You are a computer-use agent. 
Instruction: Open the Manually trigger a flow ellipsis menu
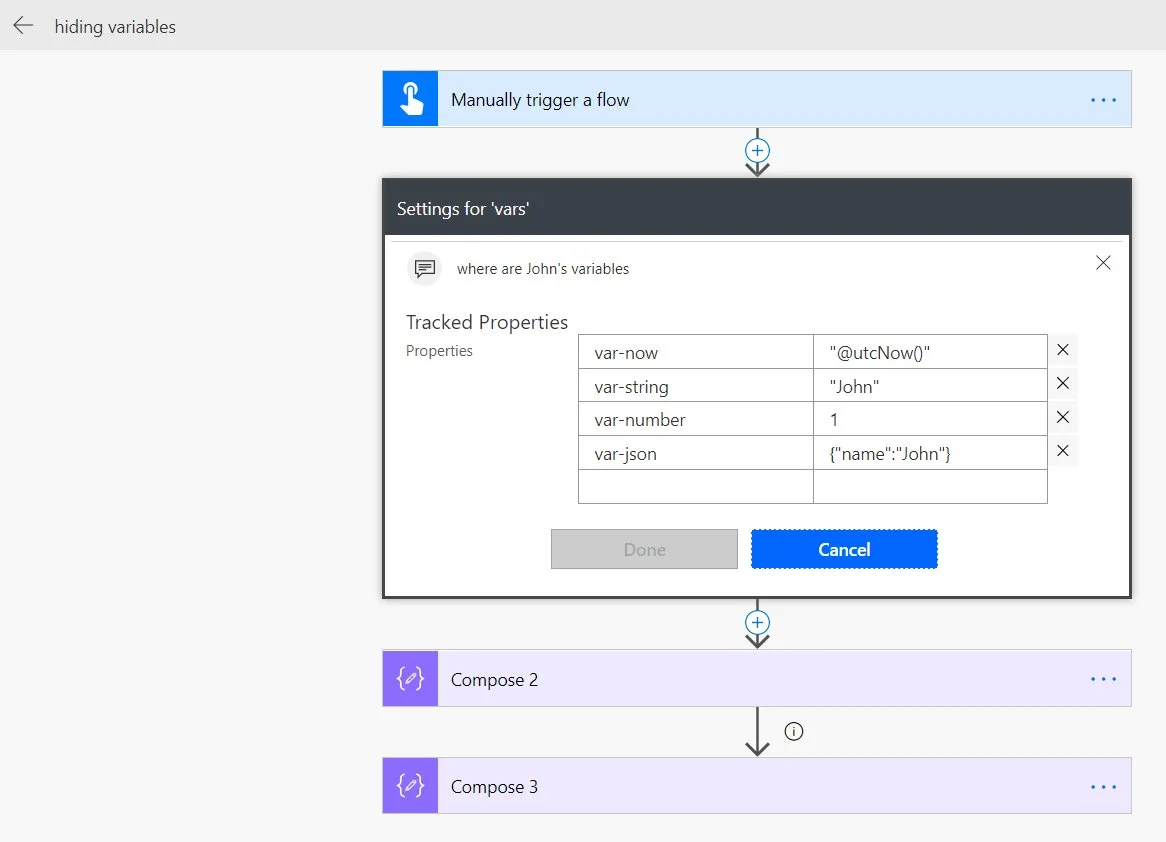(x=1103, y=100)
